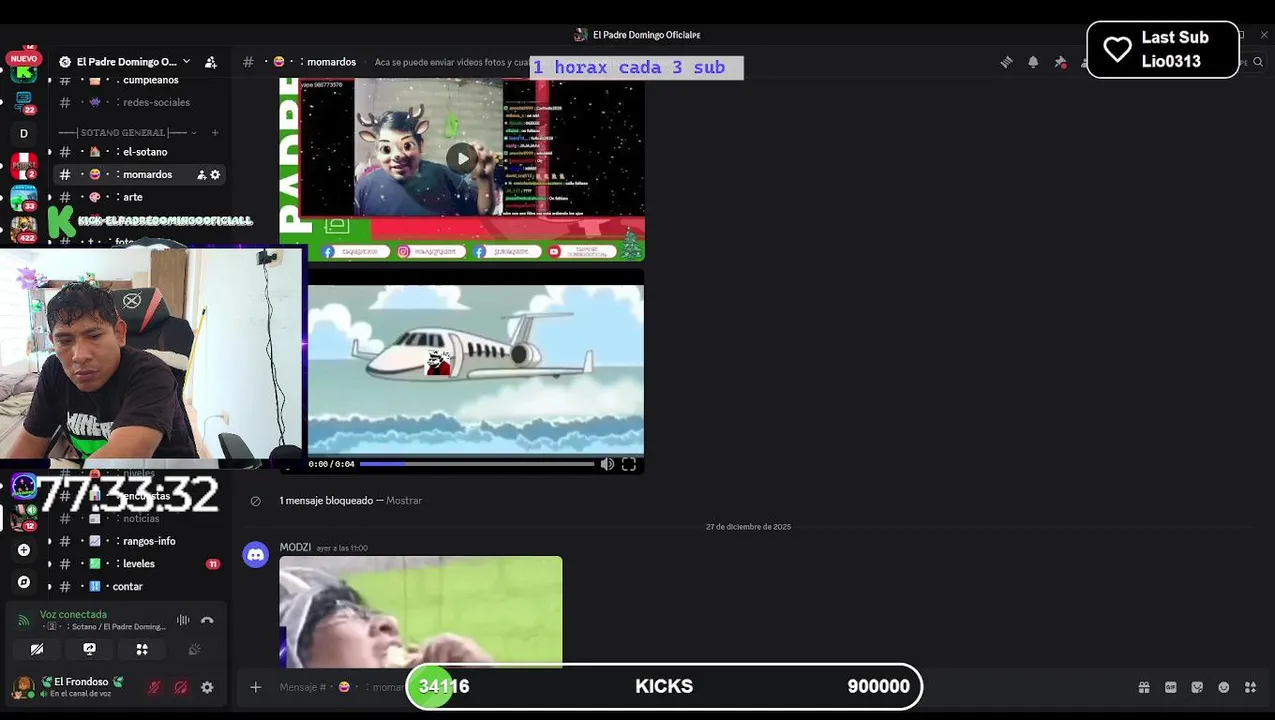
Task: Open sticker picker icon
Action: (x=1197, y=687)
